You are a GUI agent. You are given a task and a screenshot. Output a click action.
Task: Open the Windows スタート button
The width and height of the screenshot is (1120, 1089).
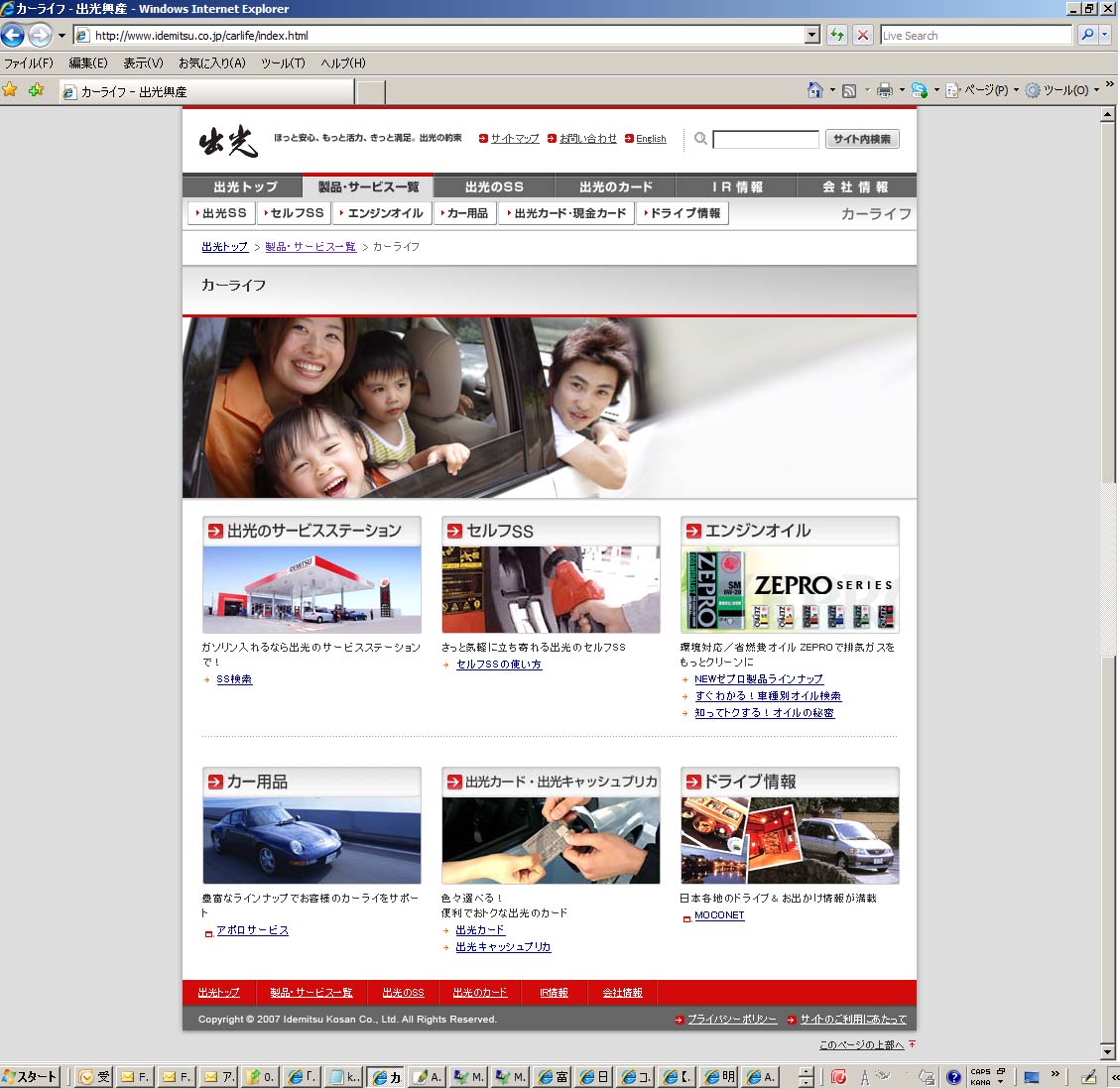pyautogui.click(x=30, y=1076)
